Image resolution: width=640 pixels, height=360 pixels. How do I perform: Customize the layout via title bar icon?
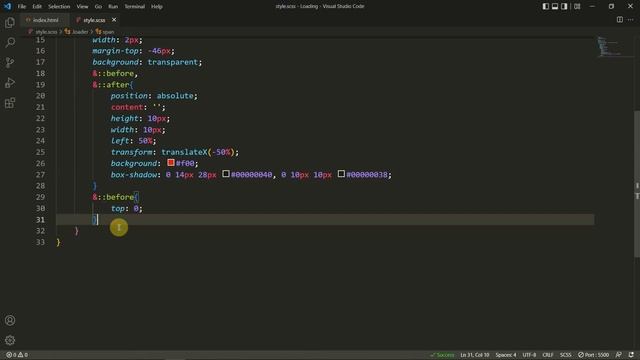click(577, 6)
